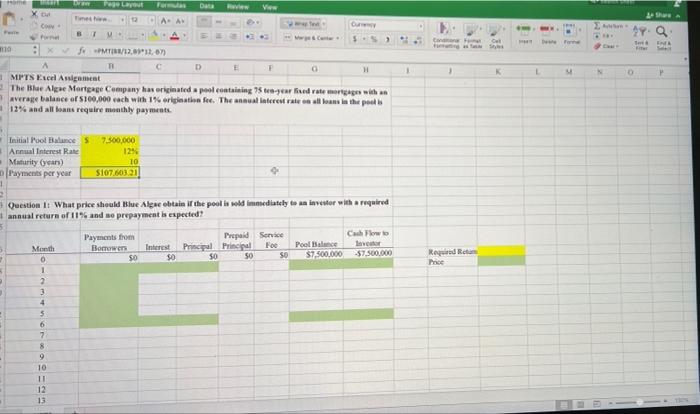Align text right
The height and width of the screenshot is (414, 700).
click(x=233, y=37)
